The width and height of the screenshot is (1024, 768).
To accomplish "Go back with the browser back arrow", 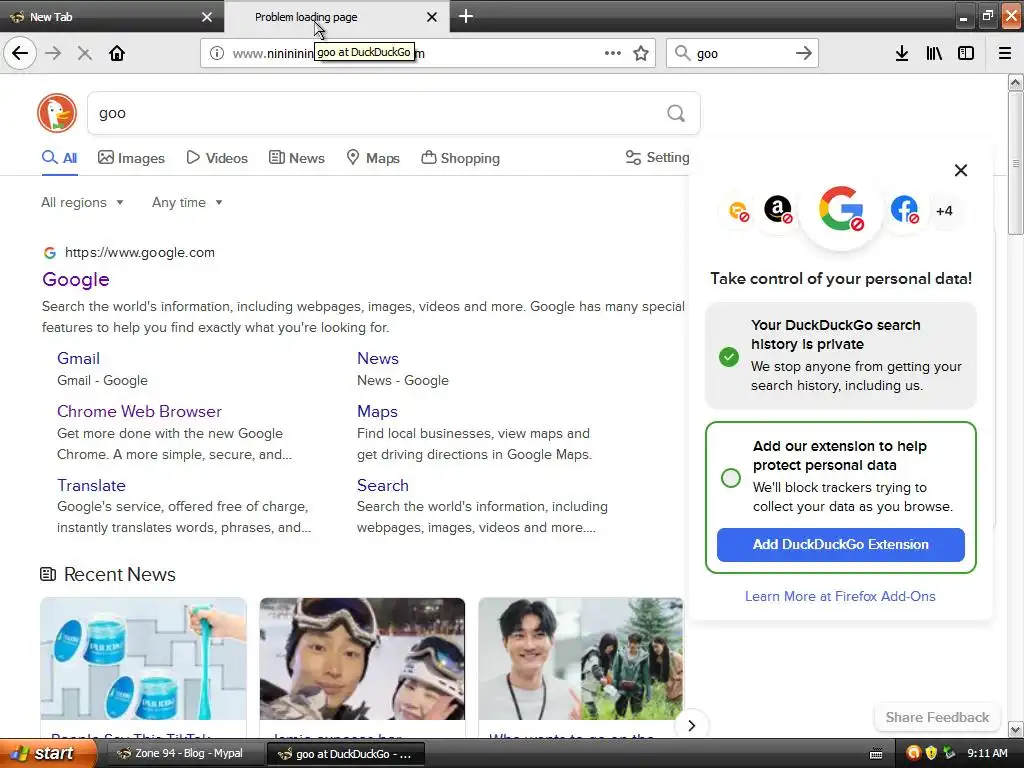I will pyautogui.click(x=20, y=53).
